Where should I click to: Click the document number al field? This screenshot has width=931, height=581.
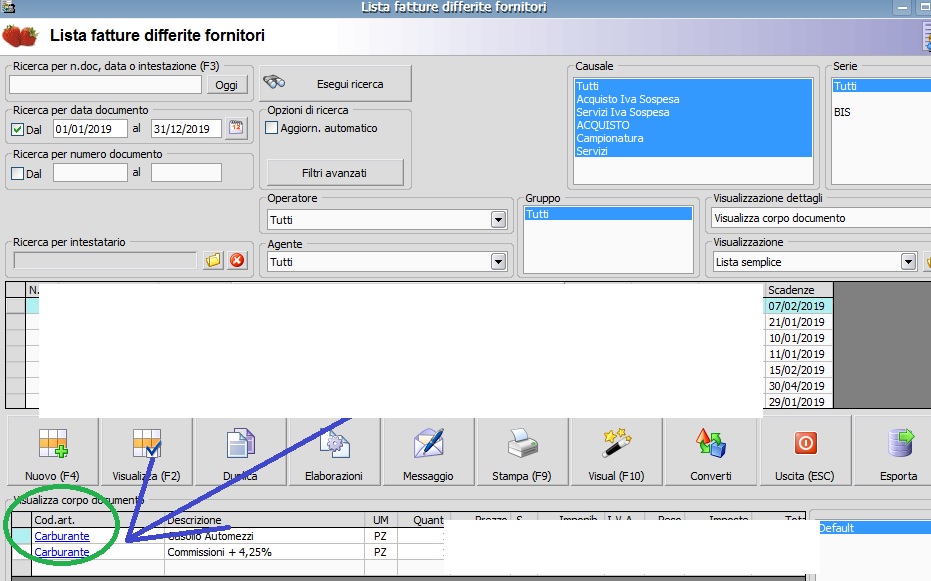pos(186,173)
